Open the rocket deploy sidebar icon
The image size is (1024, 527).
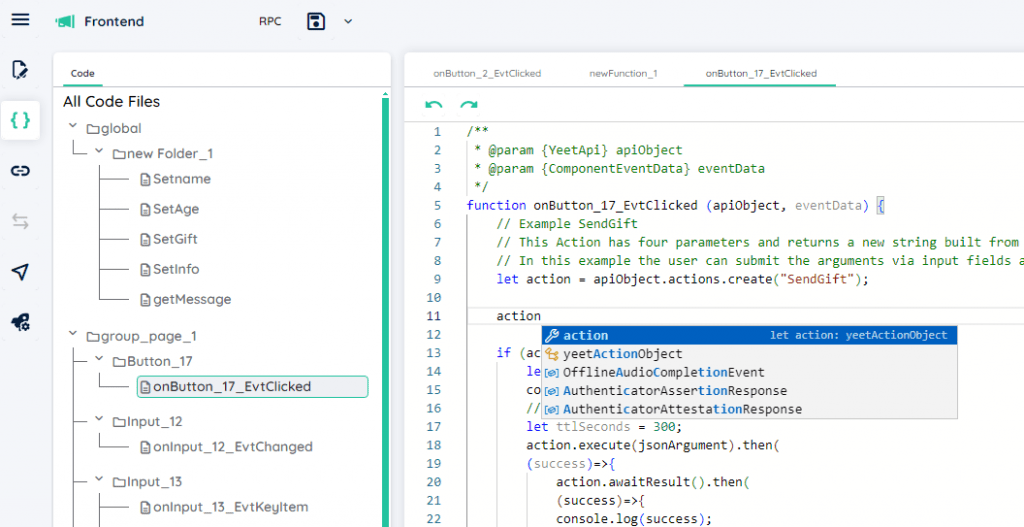point(20,322)
